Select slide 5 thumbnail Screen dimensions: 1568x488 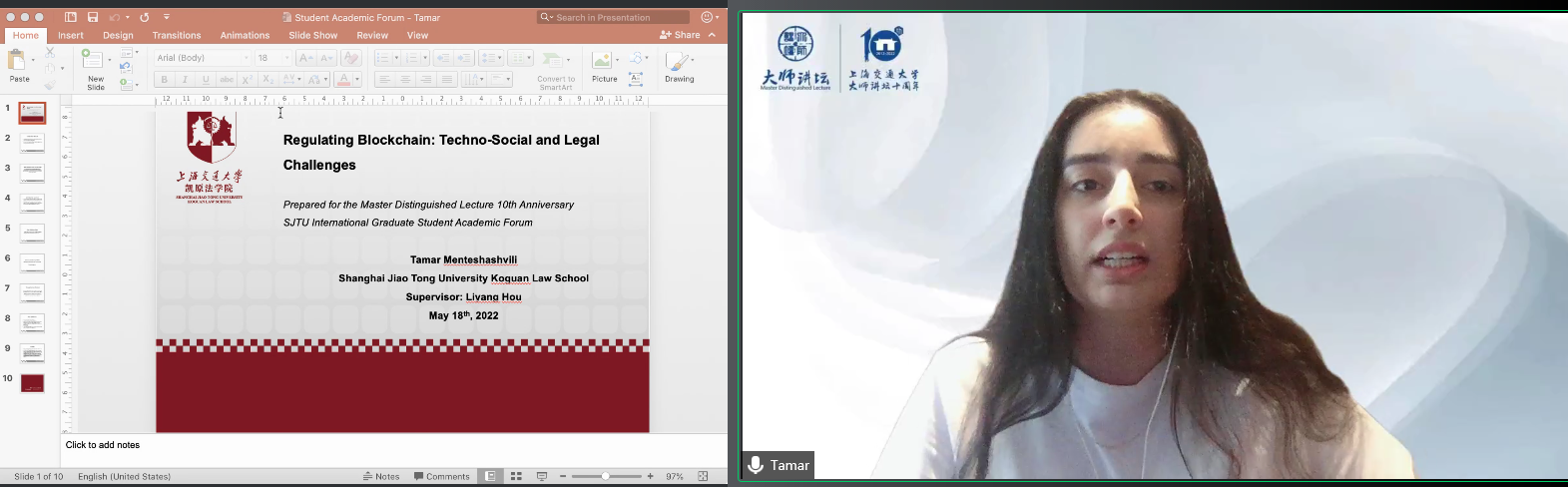pos(33,234)
